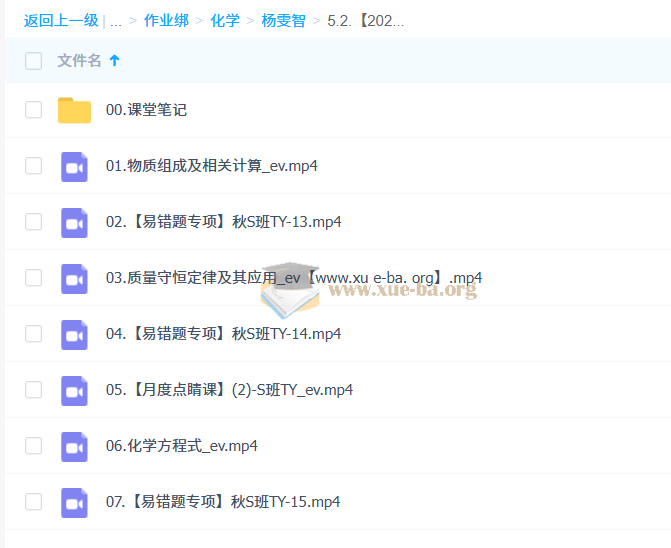The height and width of the screenshot is (548, 671).
Task: Click 返回上一级 to go back
Action: pos(60,20)
